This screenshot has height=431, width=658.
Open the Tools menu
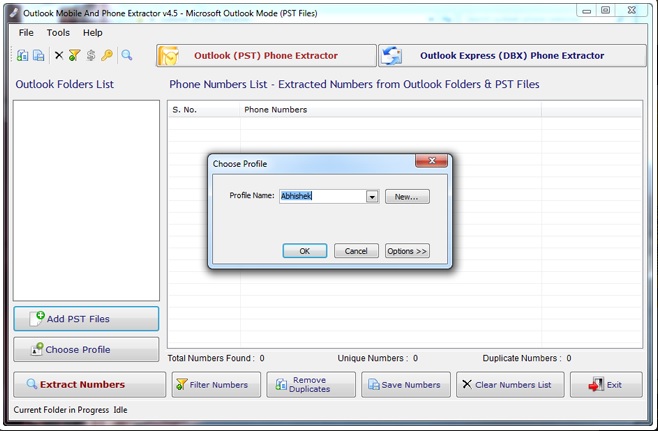point(58,33)
